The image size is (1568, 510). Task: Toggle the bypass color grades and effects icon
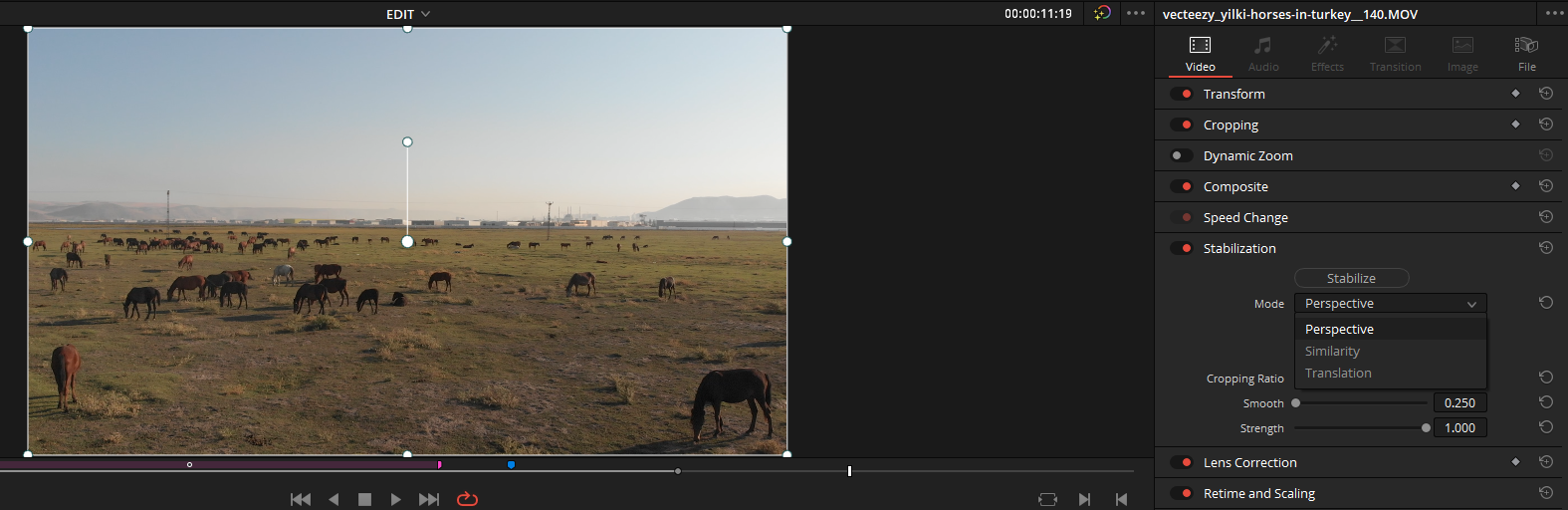[1102, 13]
